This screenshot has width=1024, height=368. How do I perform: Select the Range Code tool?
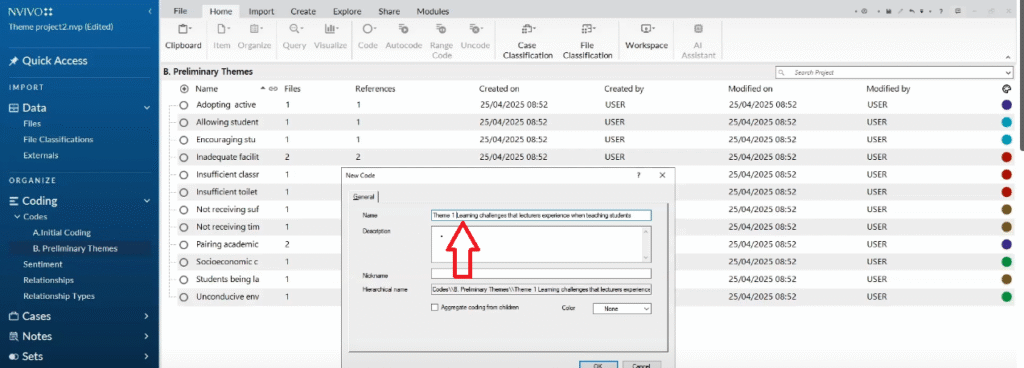[441, 41]
